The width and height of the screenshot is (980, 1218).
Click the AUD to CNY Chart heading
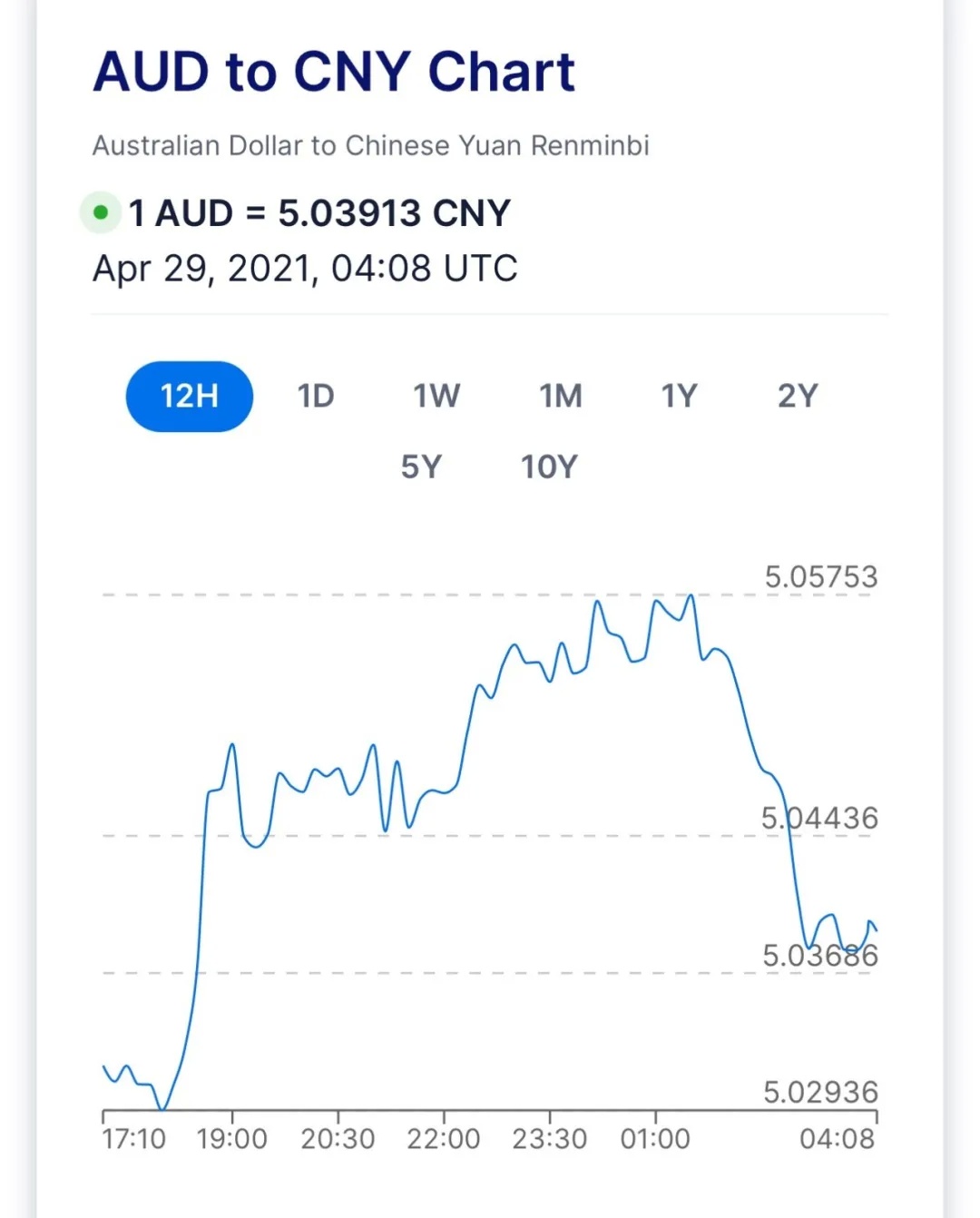coord(334,72)
